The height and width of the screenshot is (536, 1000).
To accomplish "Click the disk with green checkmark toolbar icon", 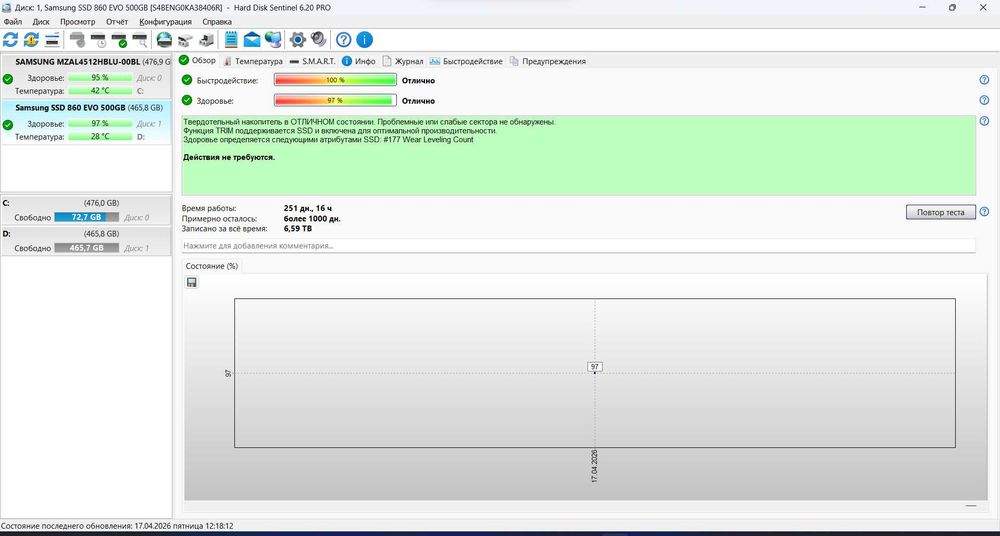I will [119, 40].
